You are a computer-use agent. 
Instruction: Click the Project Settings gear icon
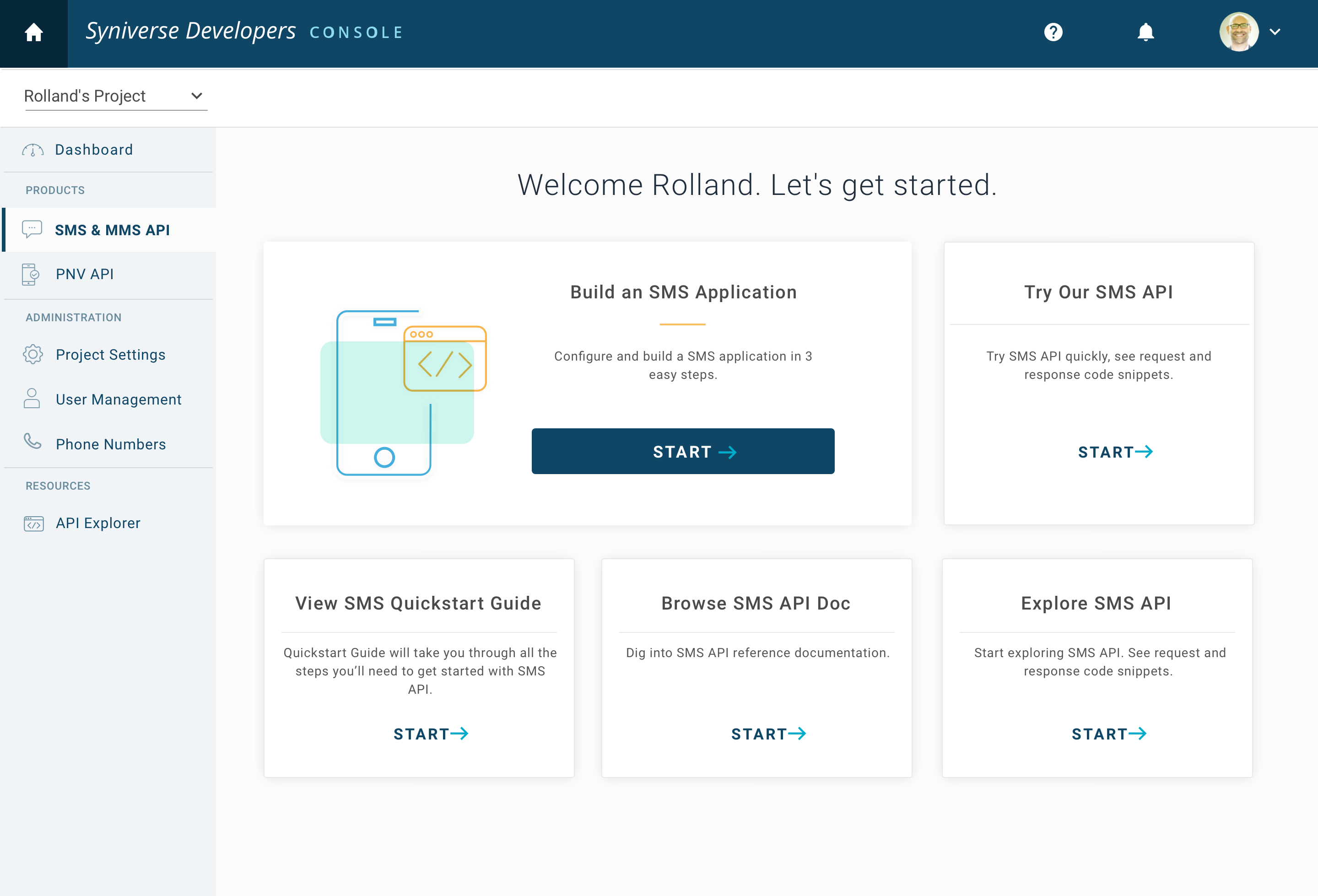[x=33, y=355]
